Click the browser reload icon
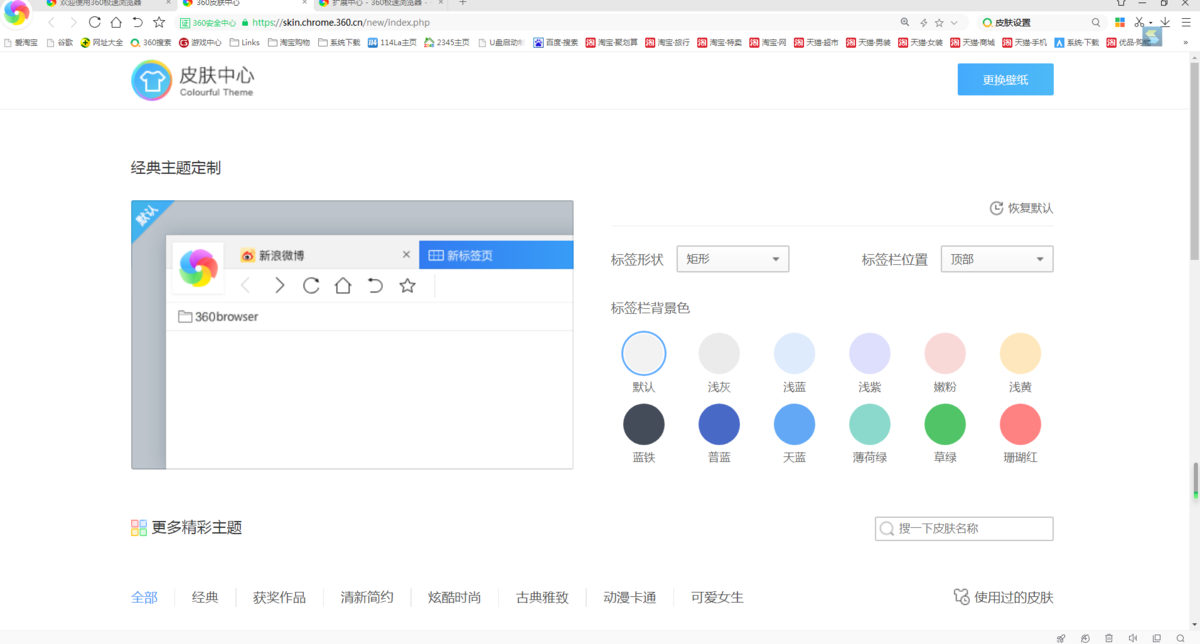The width and height of the screenshot is (1200, 644). coord(95,22)
